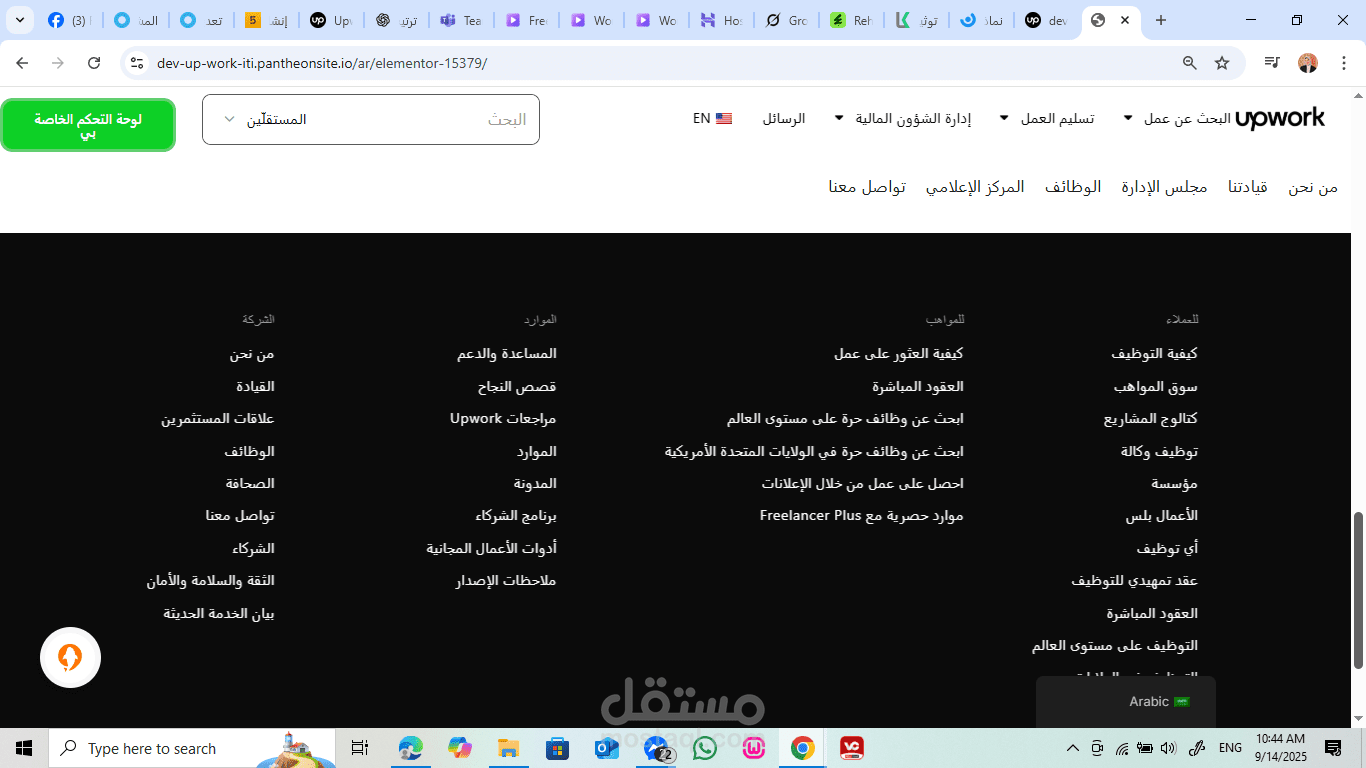This screenshot has width=1366, height=768.
Task: Open علاقات المستثمرين footer link
Action: point(218,419)
